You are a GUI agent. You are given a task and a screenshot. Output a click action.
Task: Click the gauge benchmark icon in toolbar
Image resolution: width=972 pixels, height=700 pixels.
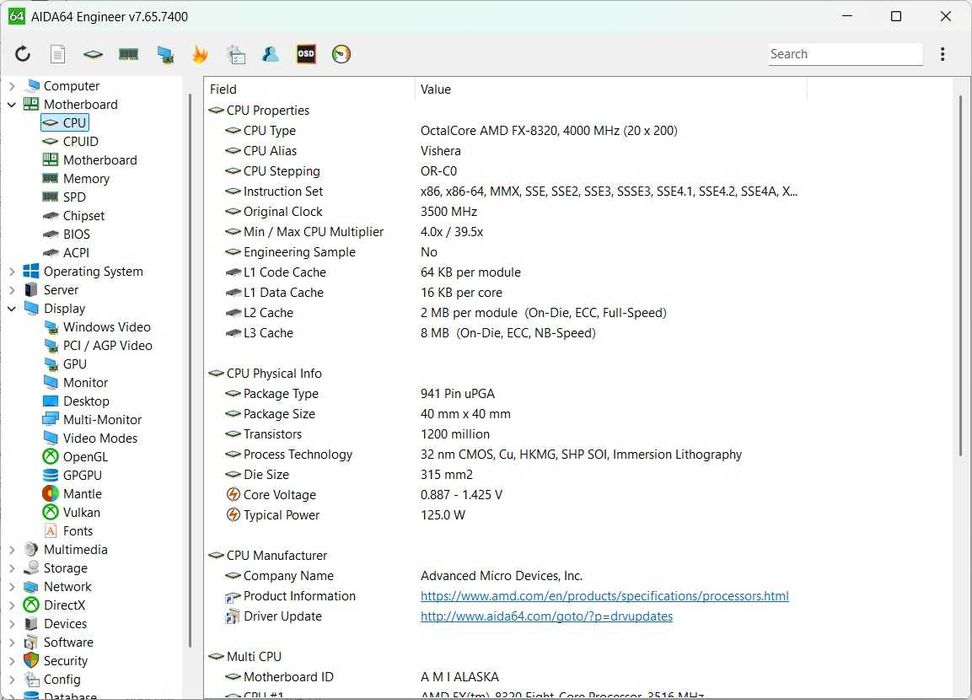(x=341, y=54)
